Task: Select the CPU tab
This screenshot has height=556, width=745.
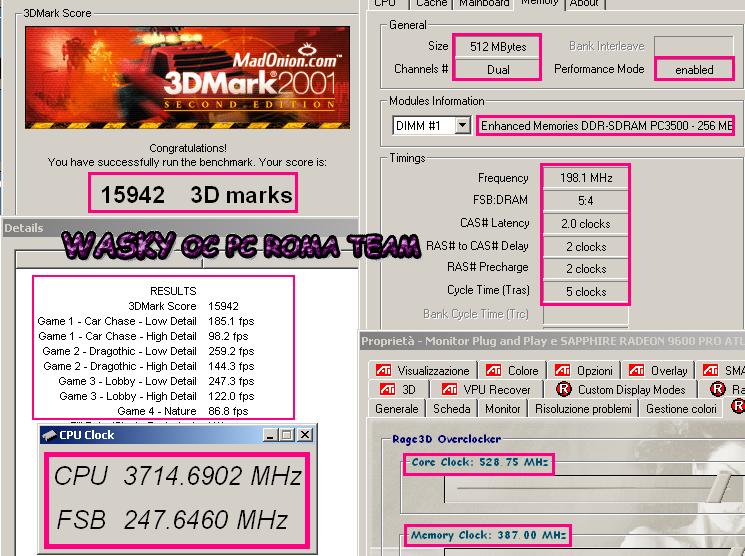Action: [x=385, y=4]
